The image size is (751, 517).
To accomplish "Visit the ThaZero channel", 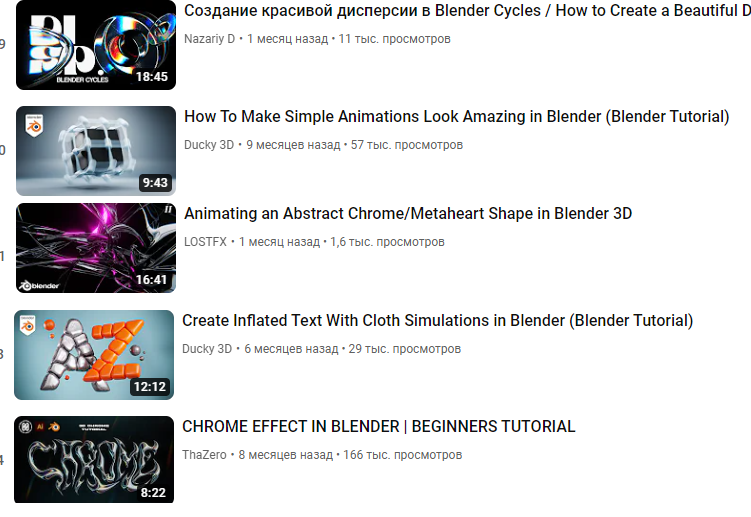I will pyautogui.click(x=204, y=455).
